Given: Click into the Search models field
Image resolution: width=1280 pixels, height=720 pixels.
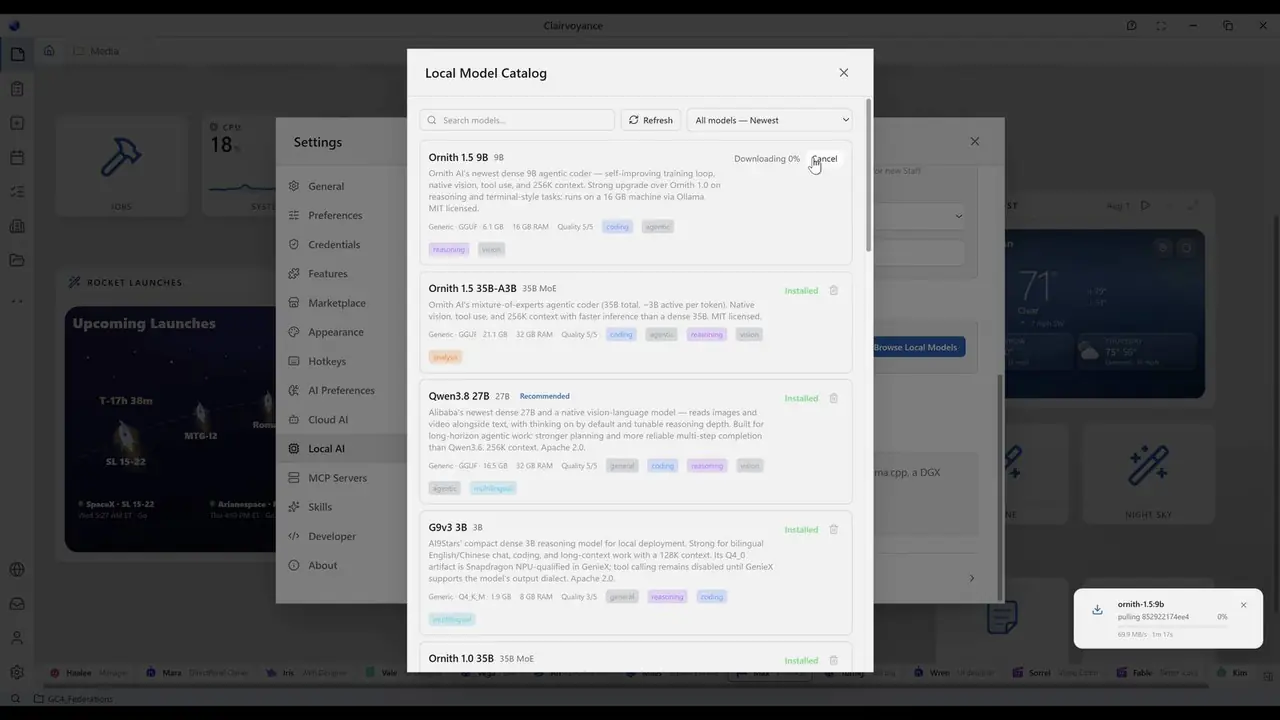Looking at the screenshot, I should (517, 120).
